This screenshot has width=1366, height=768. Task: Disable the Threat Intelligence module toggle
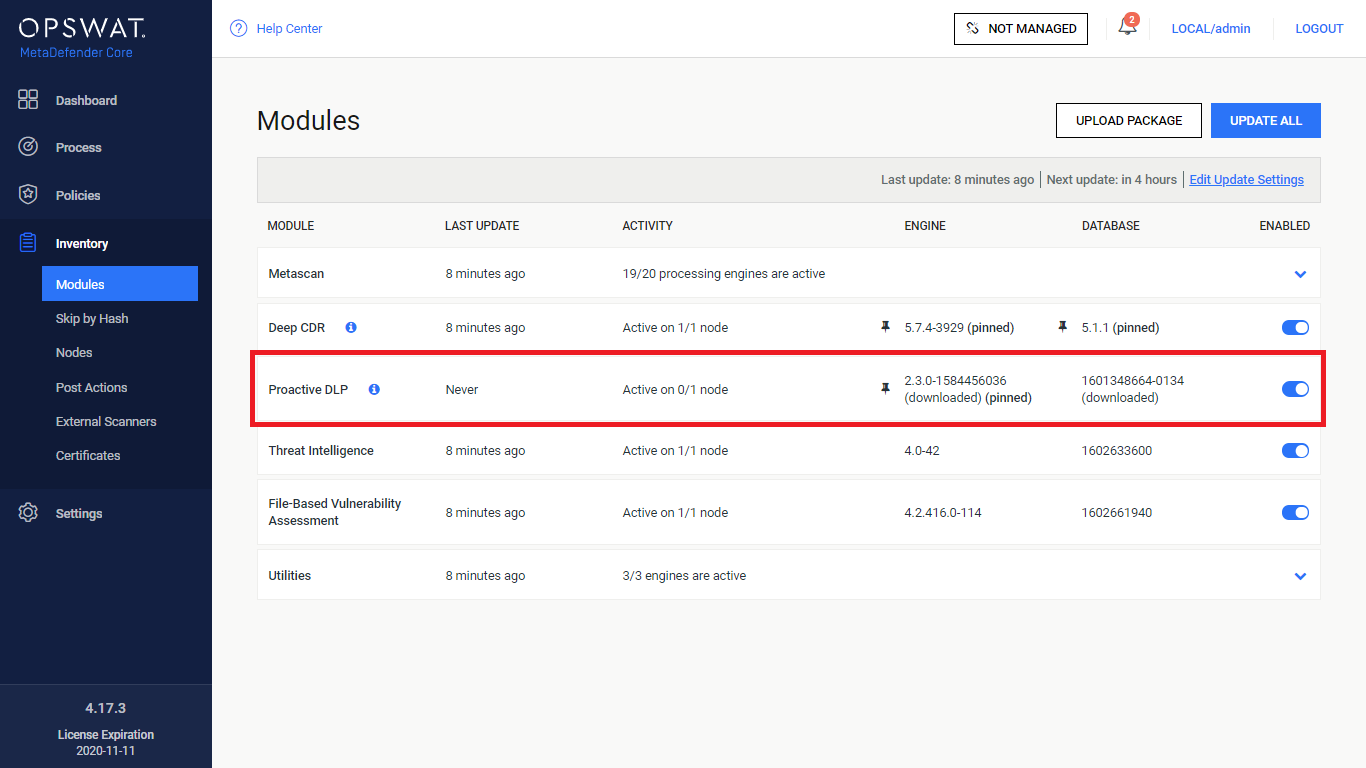[1295, 451]
